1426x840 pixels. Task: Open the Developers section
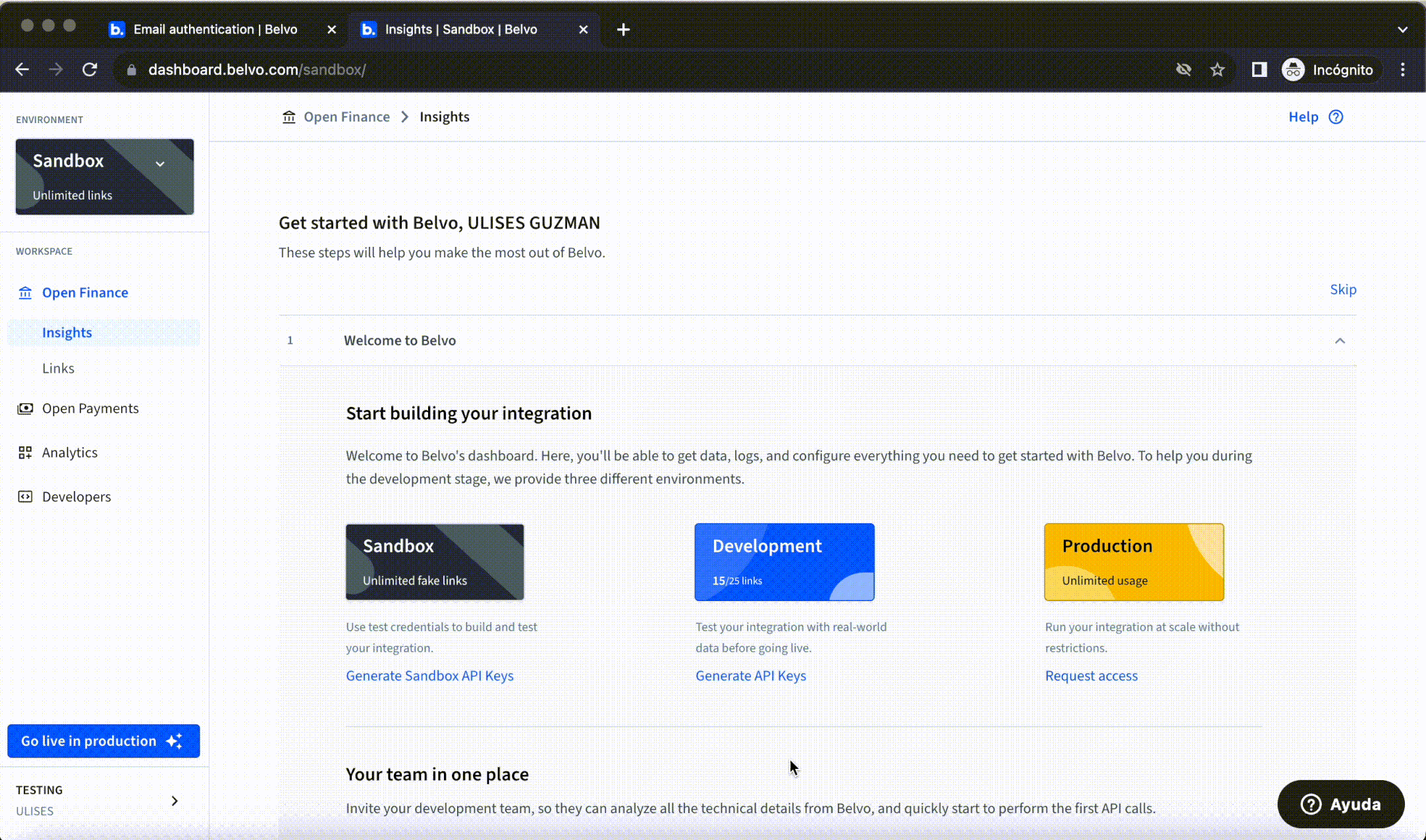point(76,497)
